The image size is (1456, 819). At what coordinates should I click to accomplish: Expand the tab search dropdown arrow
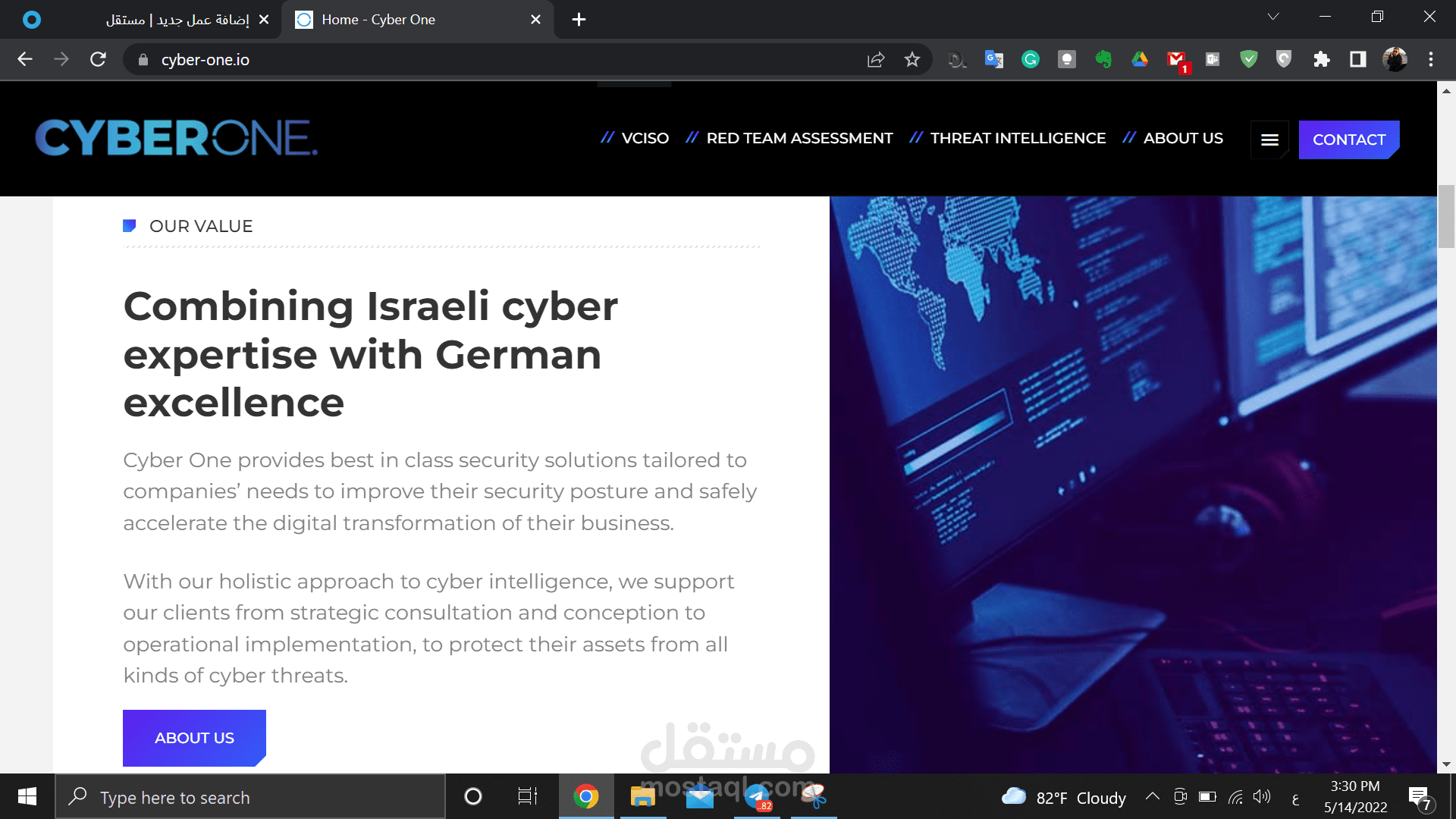[1273, 17]
